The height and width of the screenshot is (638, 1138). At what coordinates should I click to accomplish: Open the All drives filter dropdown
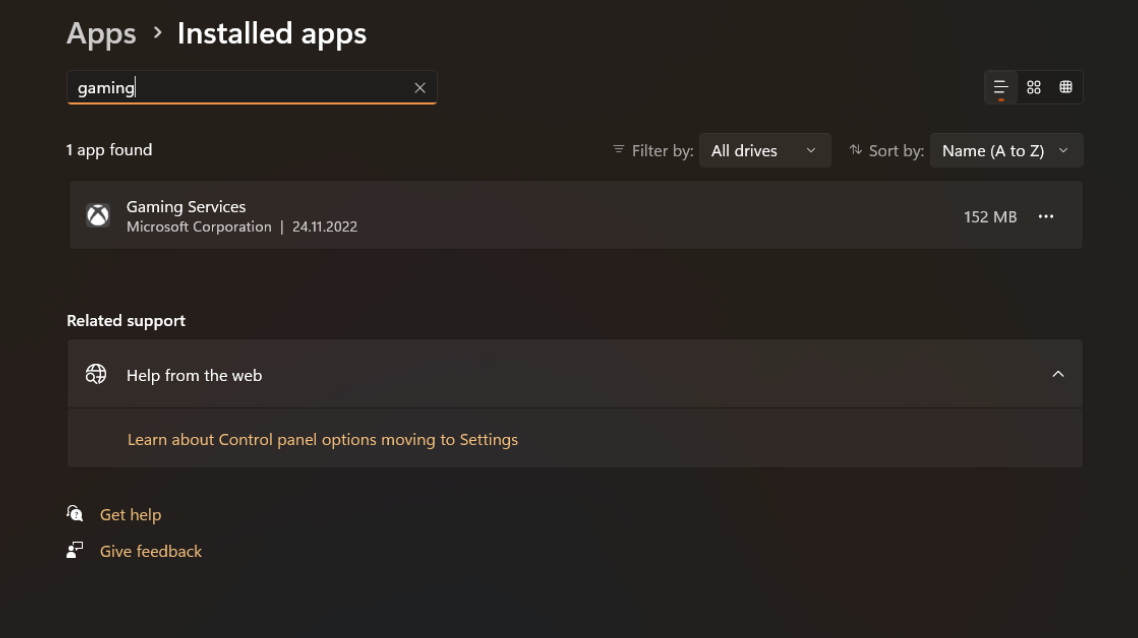[764, 150]
